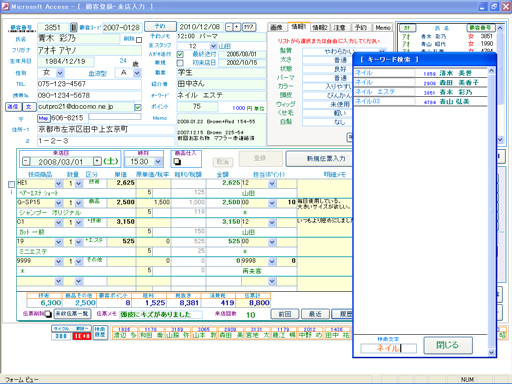
Task: Select search result 1859 清水 美世
Action: tap(421, 73)
